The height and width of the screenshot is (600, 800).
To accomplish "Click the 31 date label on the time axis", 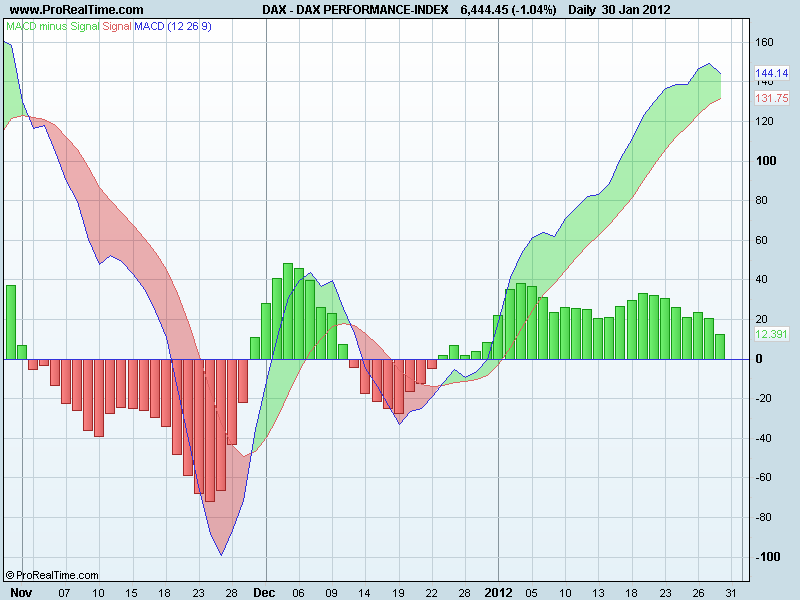I will [x=732, y=593].
